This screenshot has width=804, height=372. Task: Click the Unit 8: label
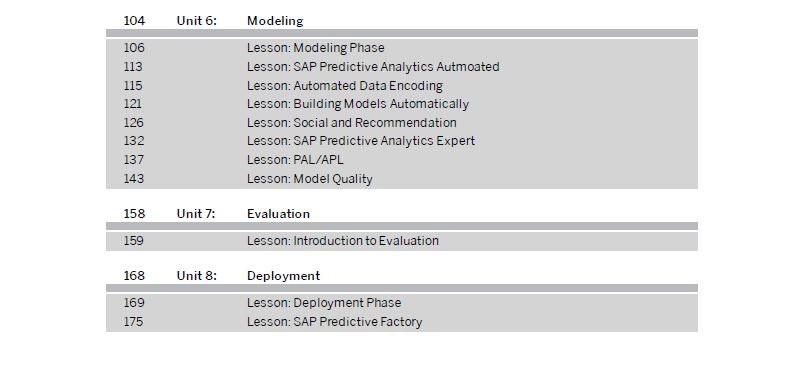pos(197,276)
